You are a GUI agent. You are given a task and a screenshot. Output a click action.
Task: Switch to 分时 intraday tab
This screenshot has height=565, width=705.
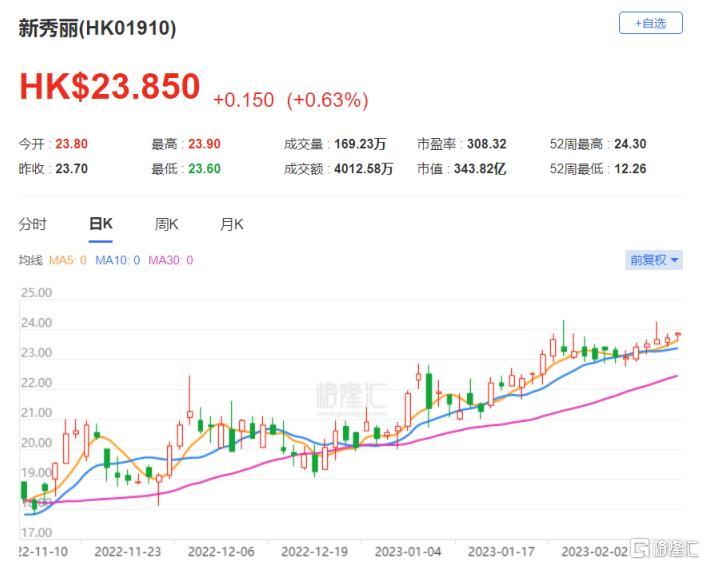coord(32,224)
